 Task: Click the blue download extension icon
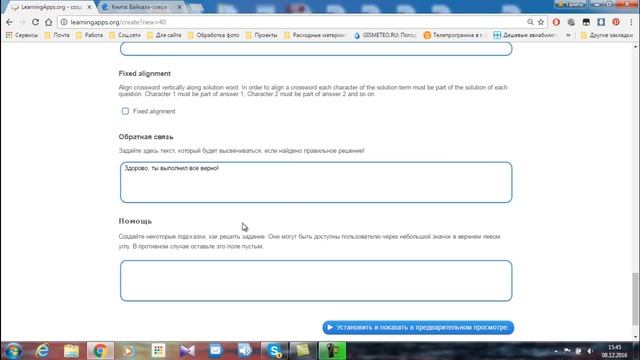click(601, 22)
